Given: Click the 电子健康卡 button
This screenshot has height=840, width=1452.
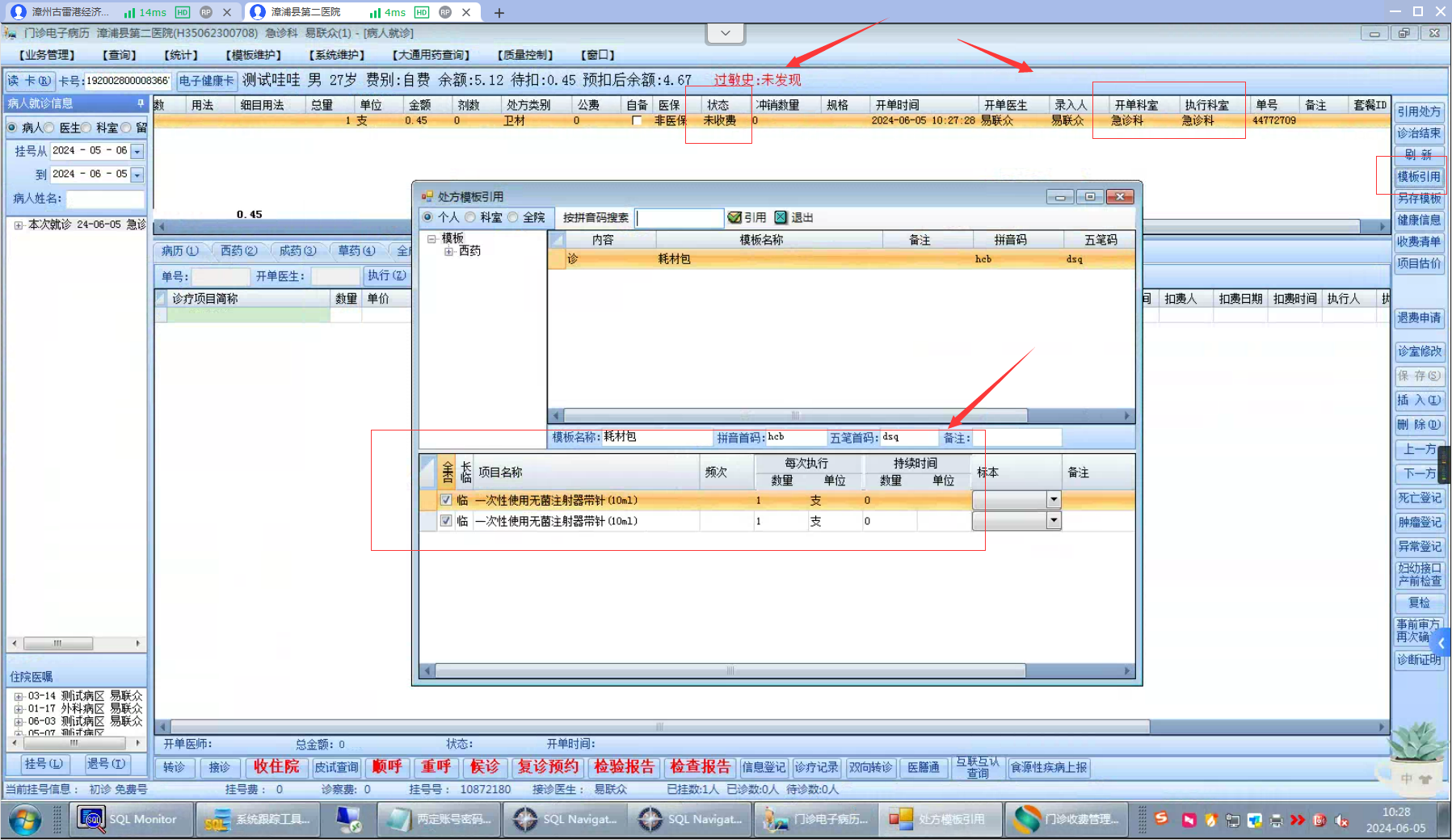Looking at the screenshot, I should point(206,81).
